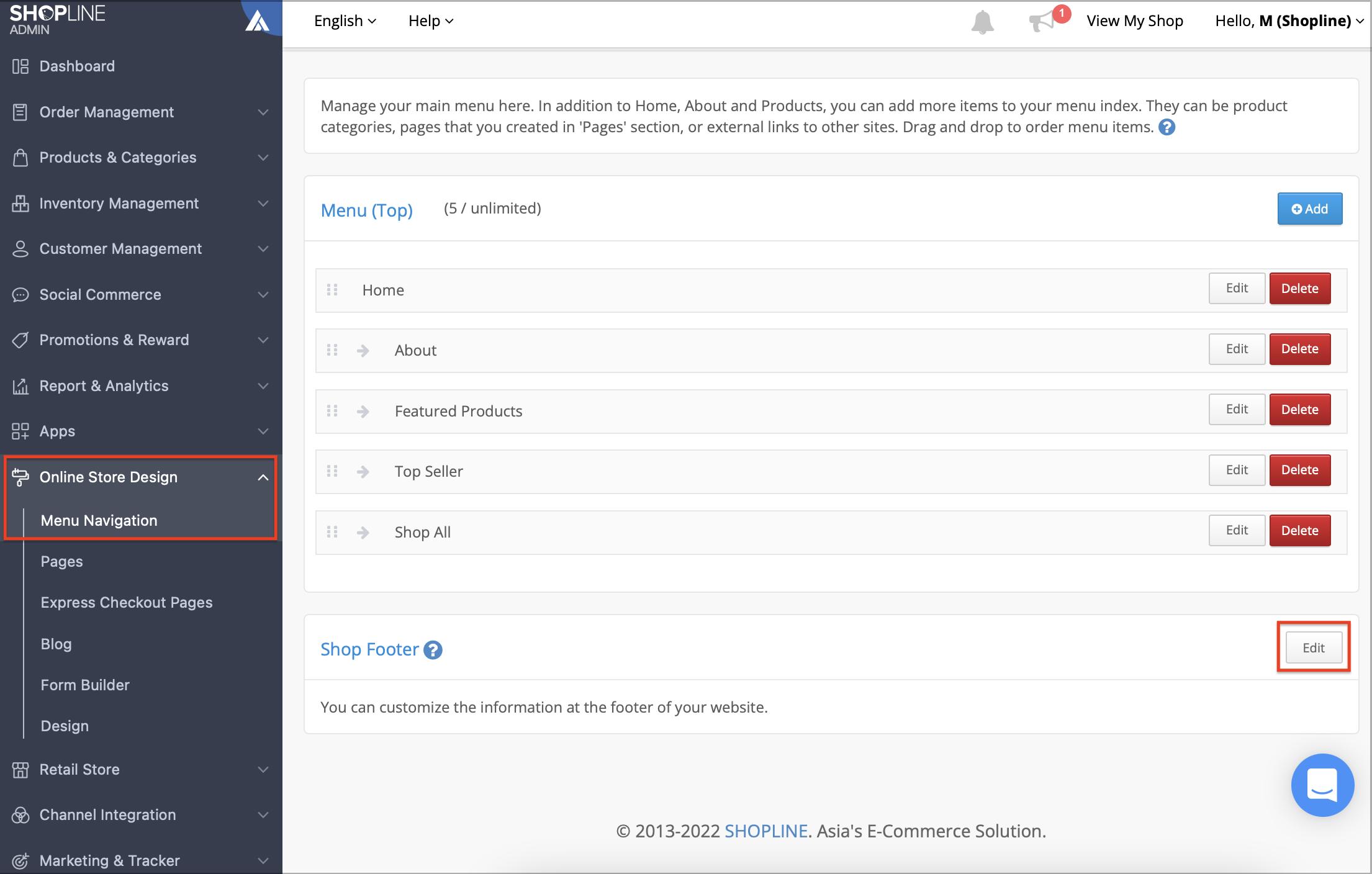Open the Pages submenu item
1372x874 pixels.
(x=61, y=562)
